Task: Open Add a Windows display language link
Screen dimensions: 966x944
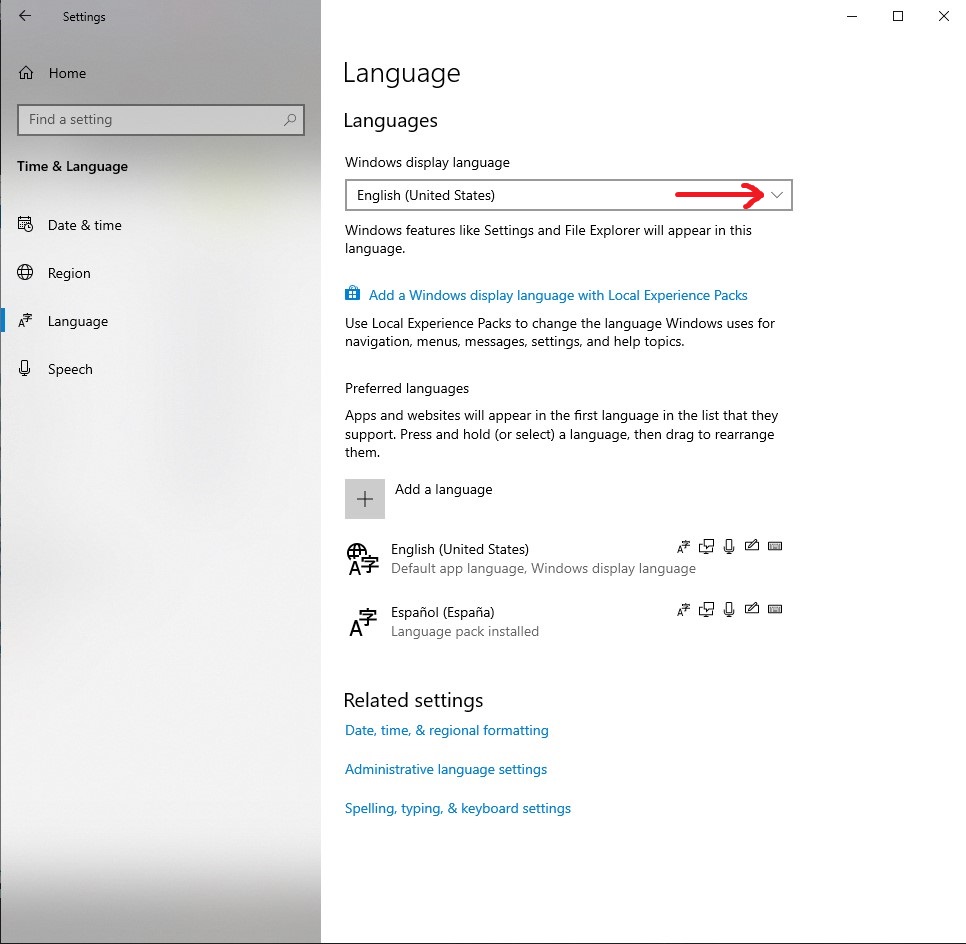Action: click(x=558, y=295)
